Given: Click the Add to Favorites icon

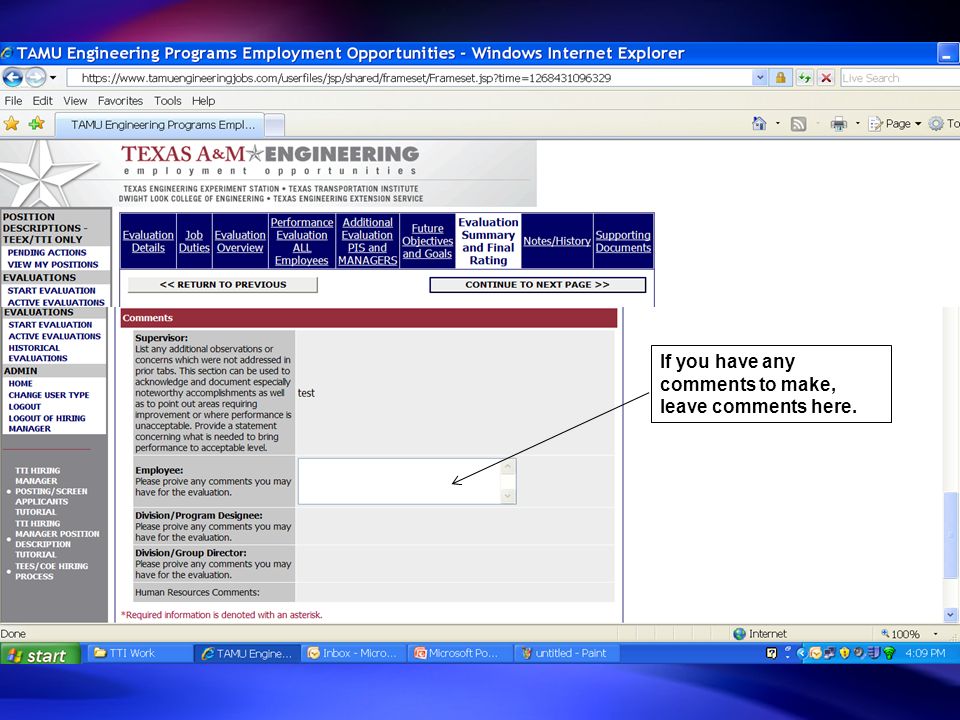Looking at the screenshot, I should click(37, 124).
